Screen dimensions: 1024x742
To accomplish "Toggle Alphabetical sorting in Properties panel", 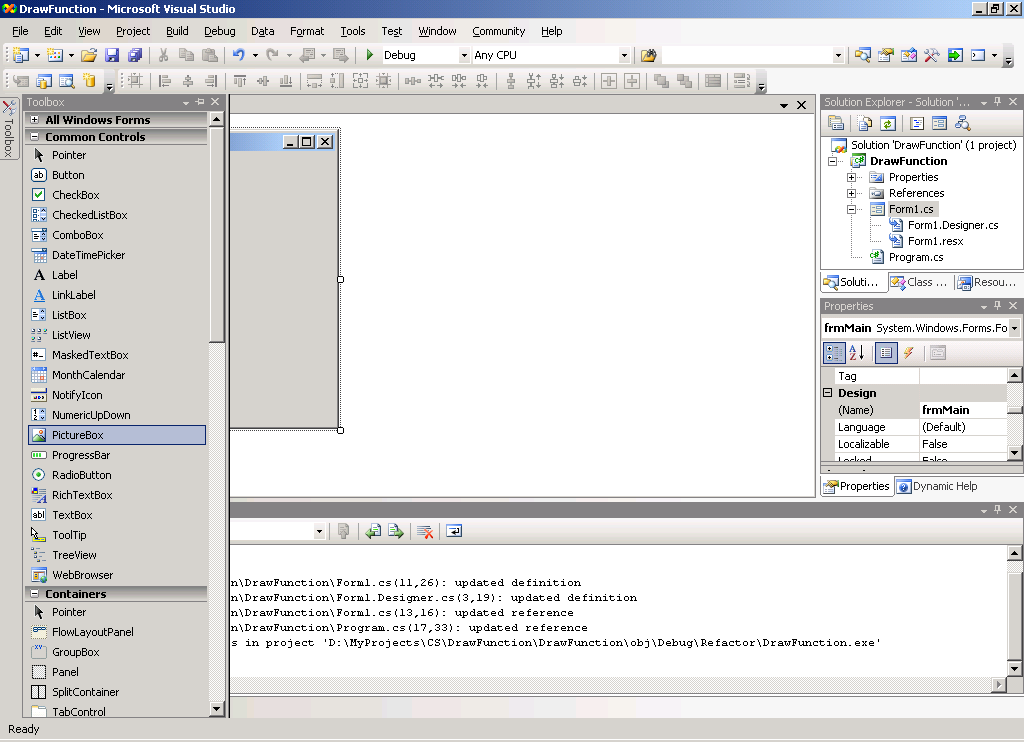I will (857, 353).
